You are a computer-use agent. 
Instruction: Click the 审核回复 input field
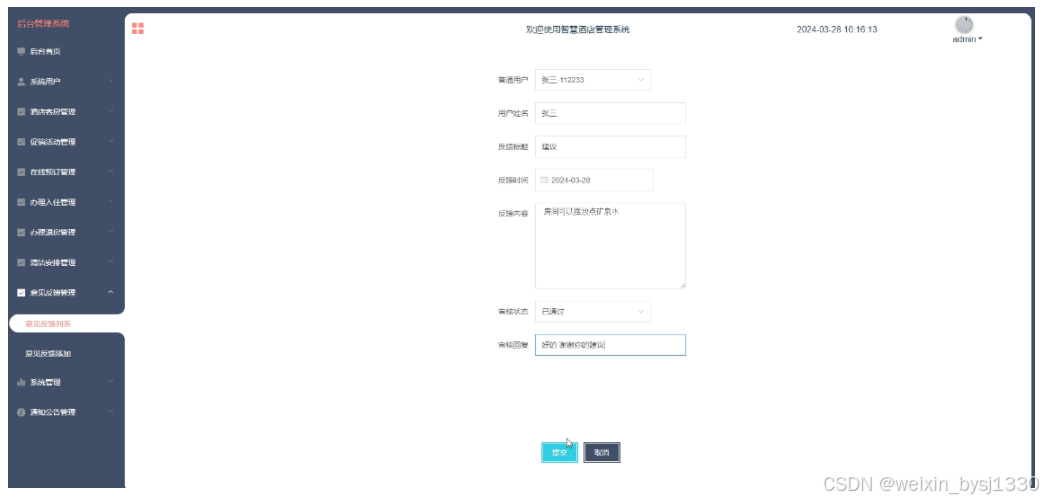pos(610,344)
